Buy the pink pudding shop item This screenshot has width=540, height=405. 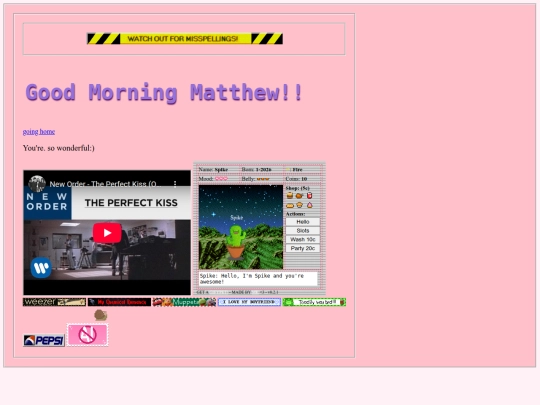click(x=309, y=205)
